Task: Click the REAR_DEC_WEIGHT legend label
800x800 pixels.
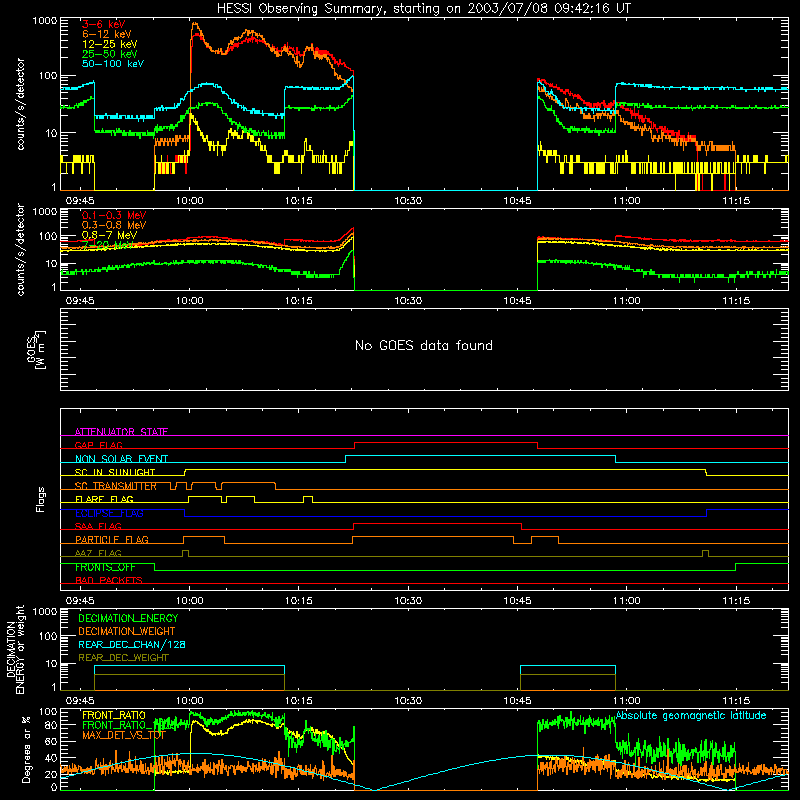Action: [123, 658]
